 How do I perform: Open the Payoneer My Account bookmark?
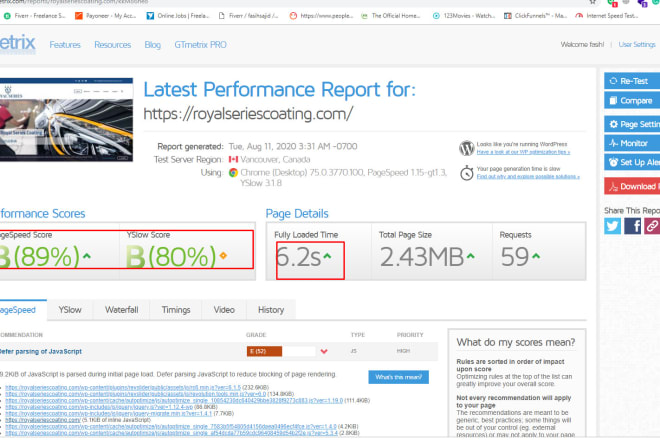coord(105,16)
